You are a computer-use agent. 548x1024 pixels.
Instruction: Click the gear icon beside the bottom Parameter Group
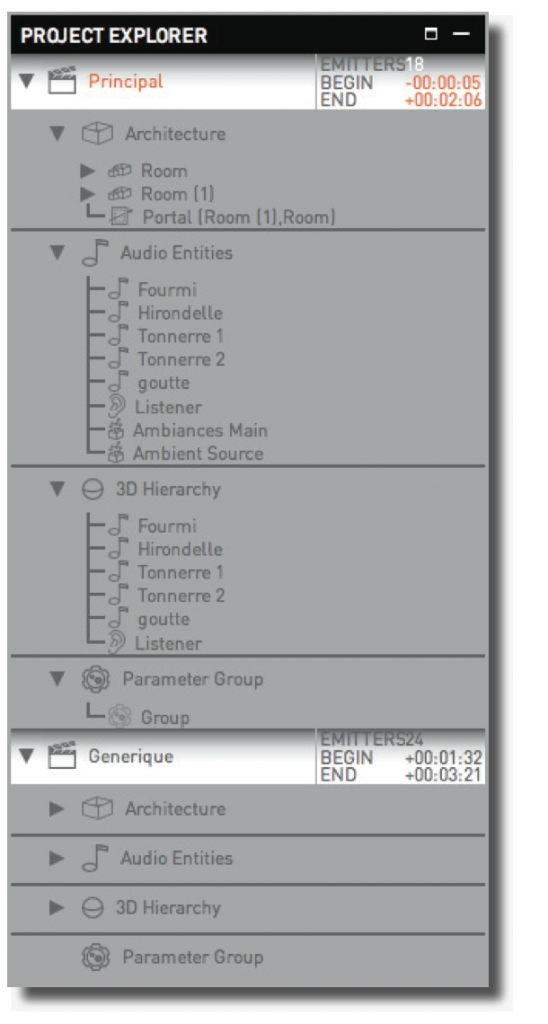[x=94, y=957]
